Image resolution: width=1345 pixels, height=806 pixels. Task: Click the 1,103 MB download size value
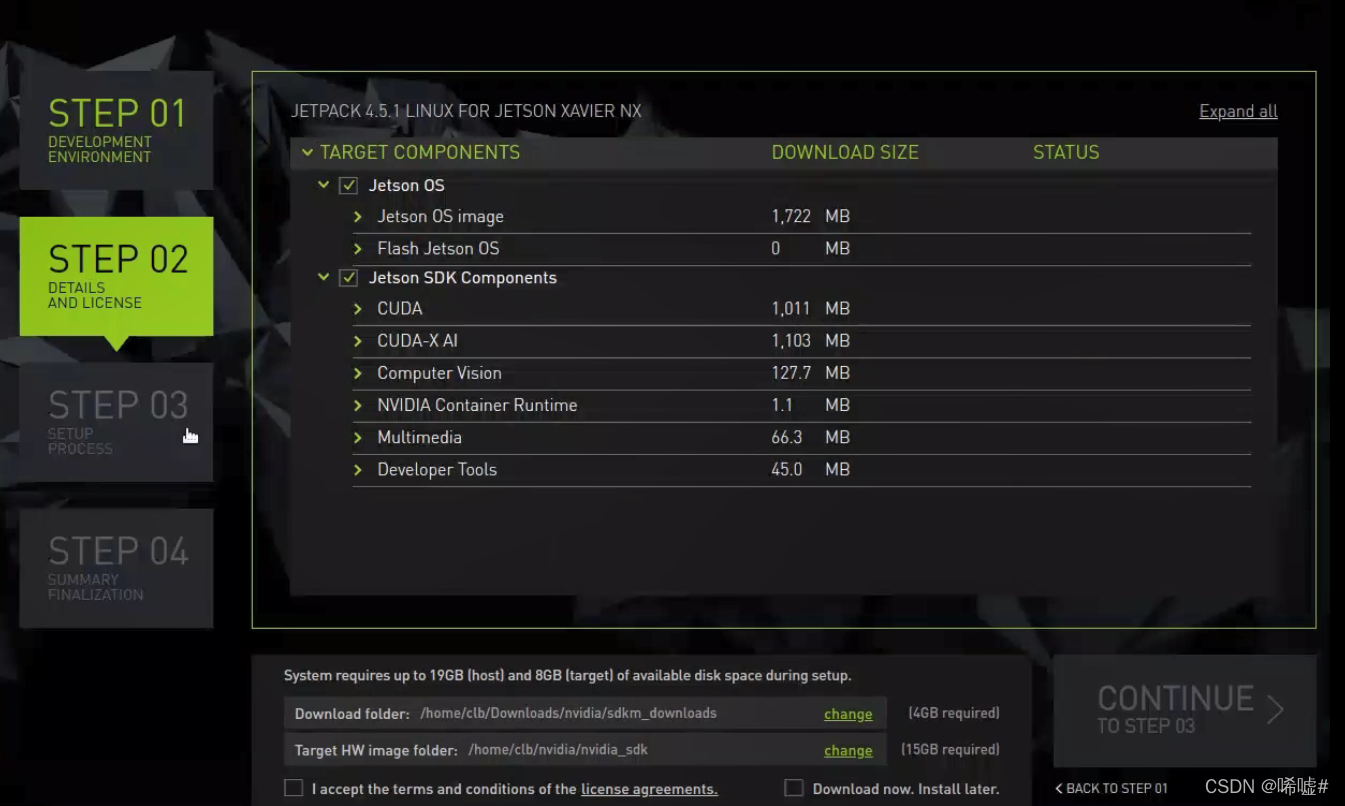point(811,341)
